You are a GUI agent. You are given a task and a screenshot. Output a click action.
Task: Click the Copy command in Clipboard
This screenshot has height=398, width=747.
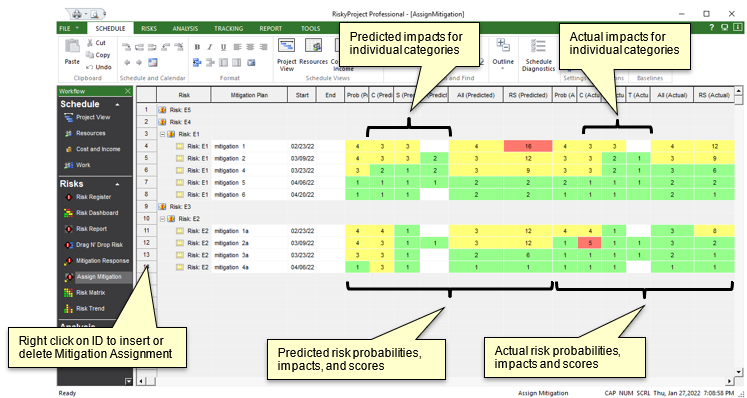tap(98, 55)
